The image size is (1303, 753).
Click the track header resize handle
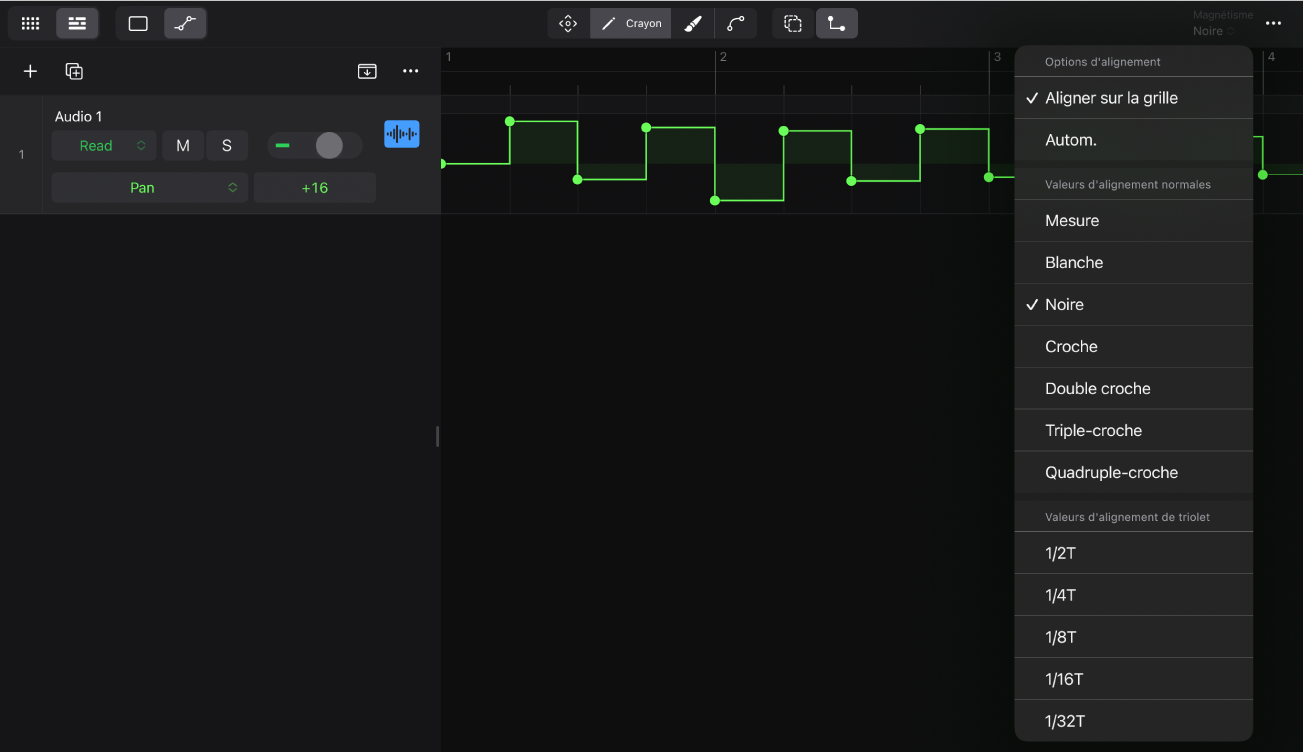point(437,436)
